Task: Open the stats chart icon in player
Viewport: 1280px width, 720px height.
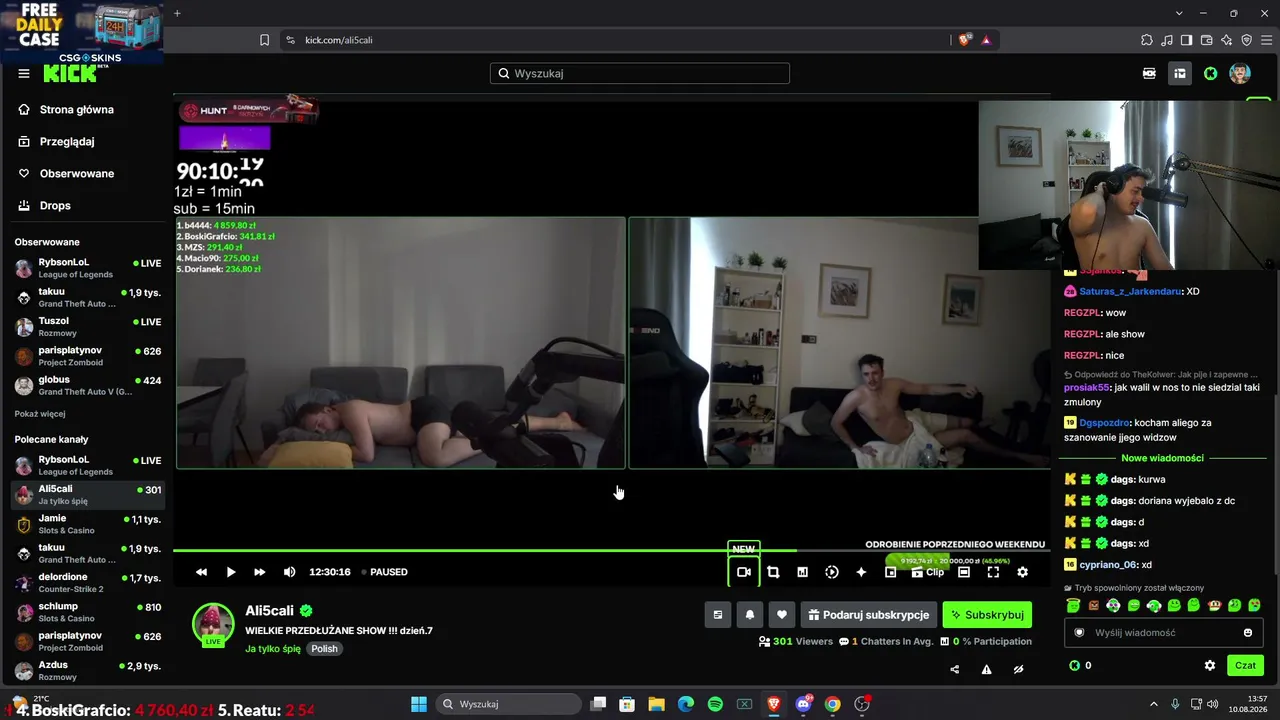Action: coord(802,572)
